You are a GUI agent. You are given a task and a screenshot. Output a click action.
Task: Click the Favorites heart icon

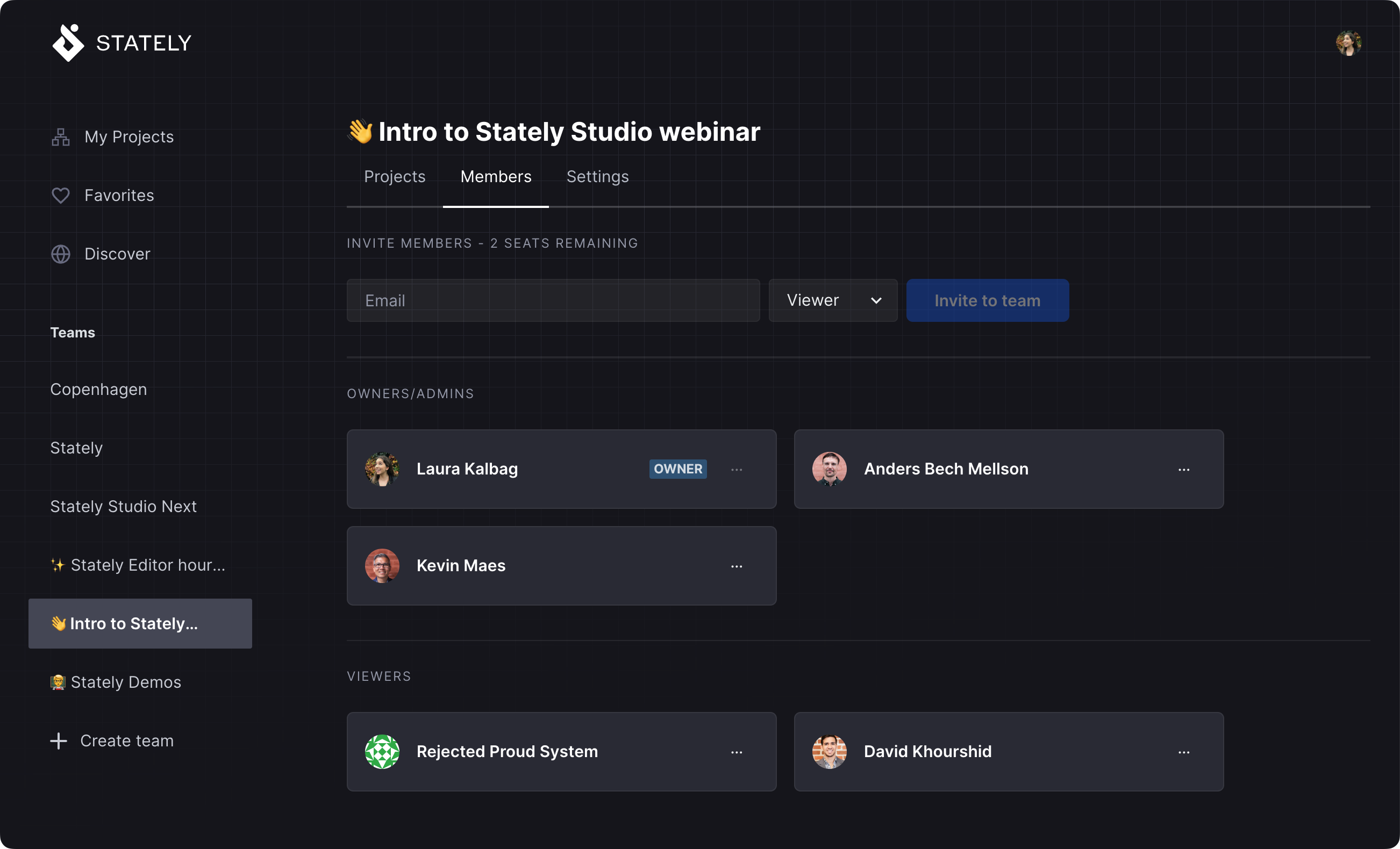[60, 194]
